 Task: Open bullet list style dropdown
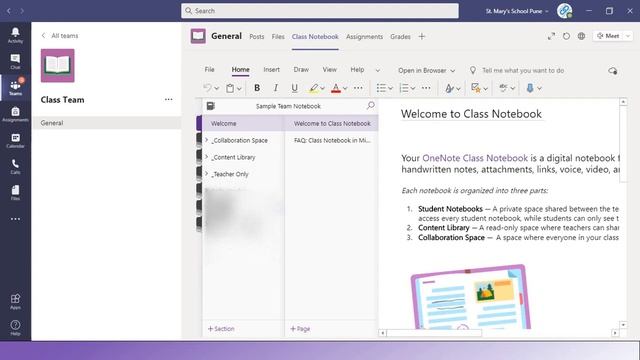pos(390,88)
